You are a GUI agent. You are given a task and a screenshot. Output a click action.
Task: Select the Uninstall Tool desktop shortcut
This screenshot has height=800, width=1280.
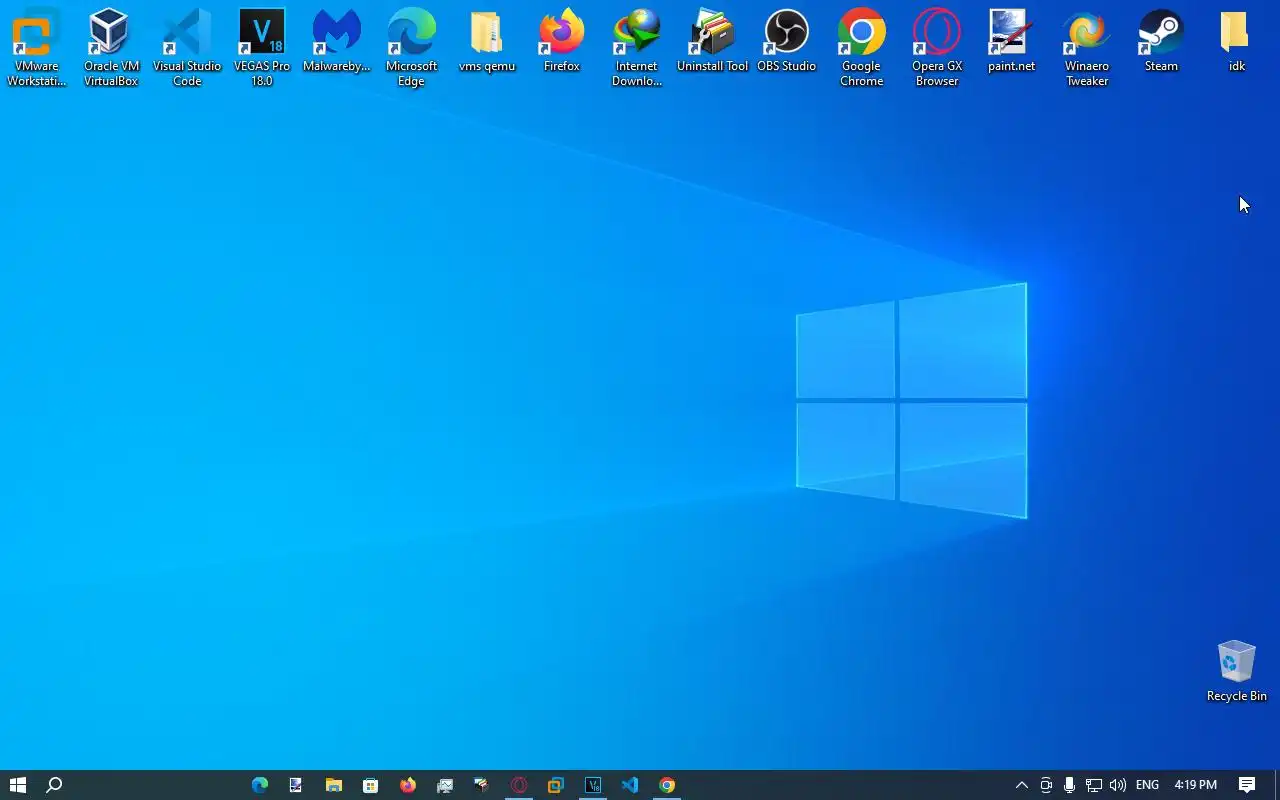pos(712,41)
